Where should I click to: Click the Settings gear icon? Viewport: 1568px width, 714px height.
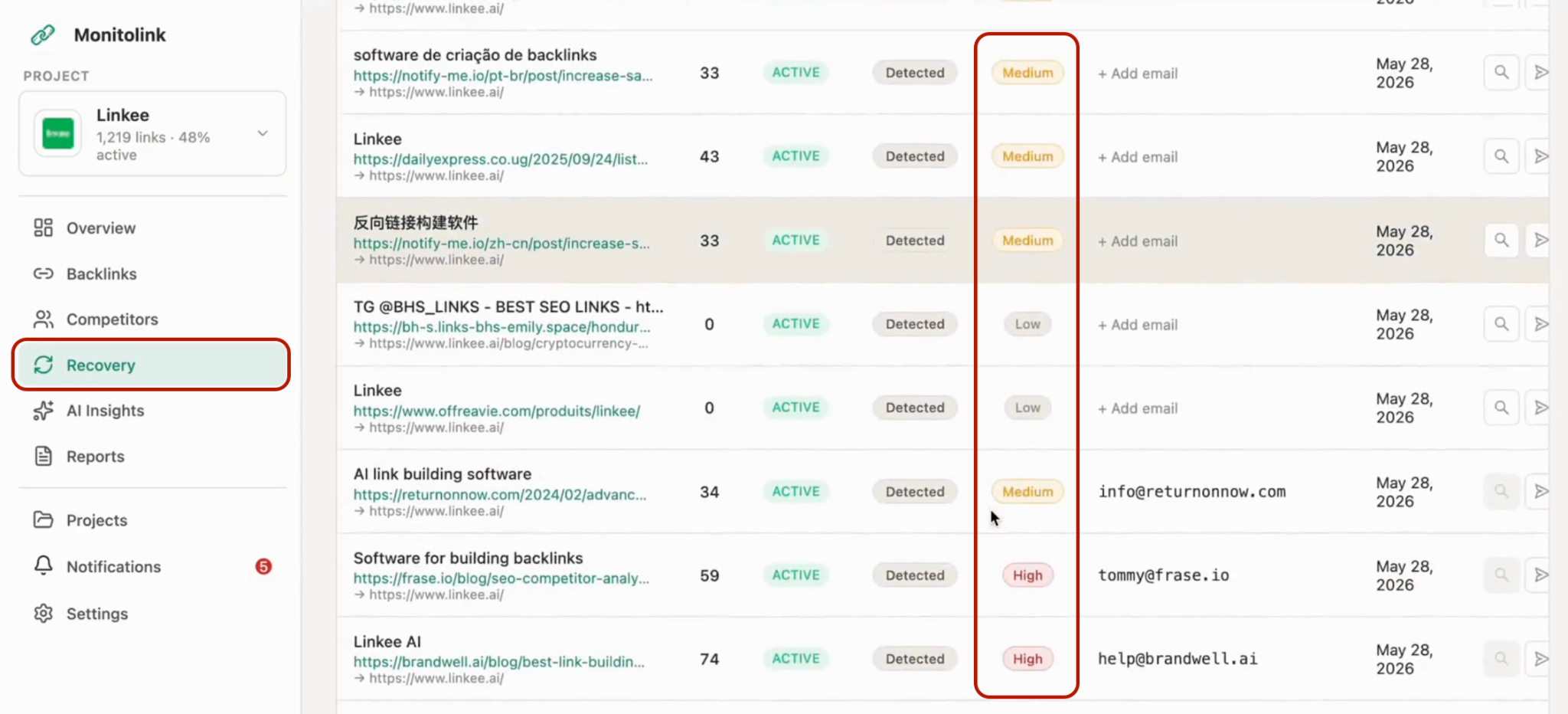click(x=44, y=613)
